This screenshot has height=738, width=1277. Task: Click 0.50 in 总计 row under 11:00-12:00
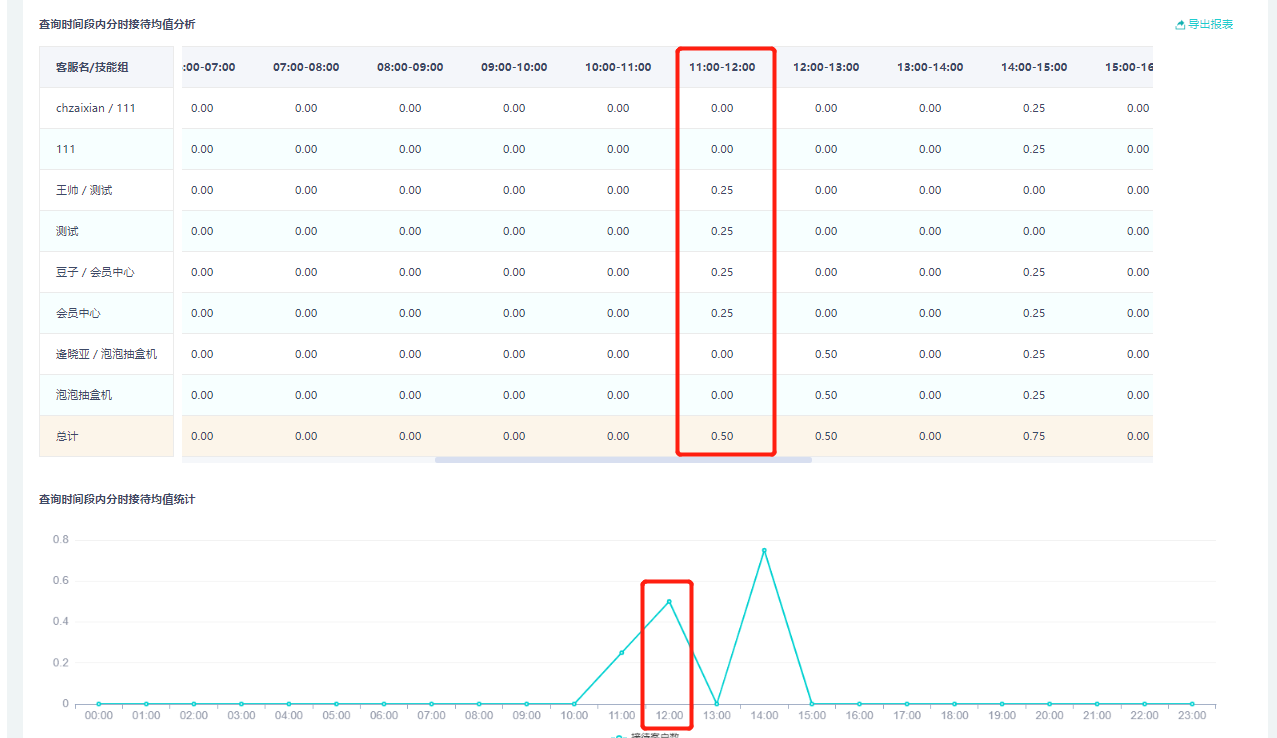(x=722, y=436)
